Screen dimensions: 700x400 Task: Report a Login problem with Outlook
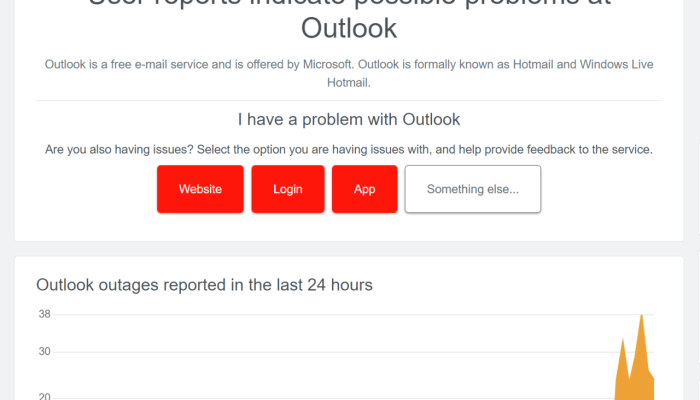click(288, 189)
